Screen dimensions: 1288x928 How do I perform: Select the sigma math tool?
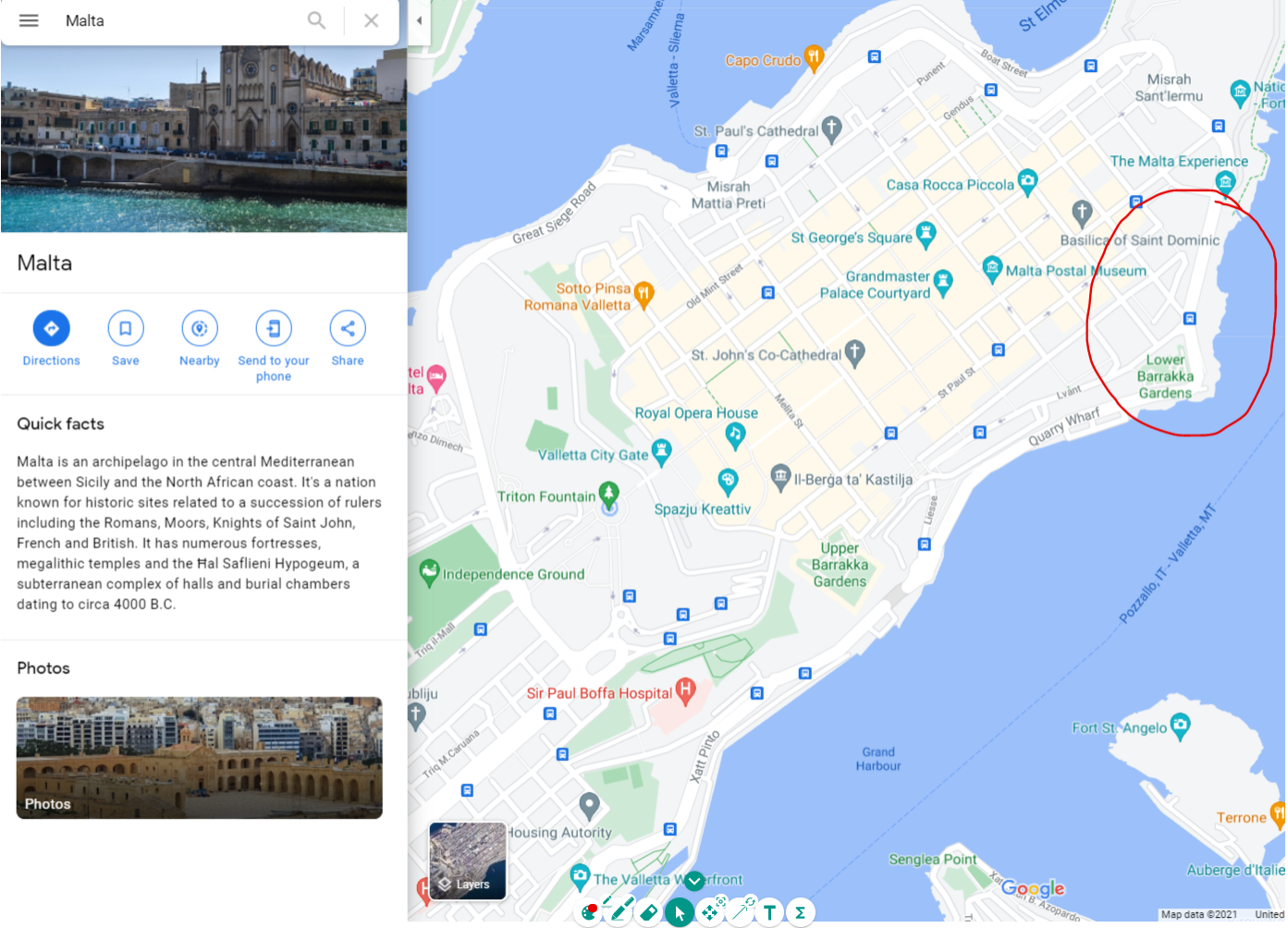(800, 913)
